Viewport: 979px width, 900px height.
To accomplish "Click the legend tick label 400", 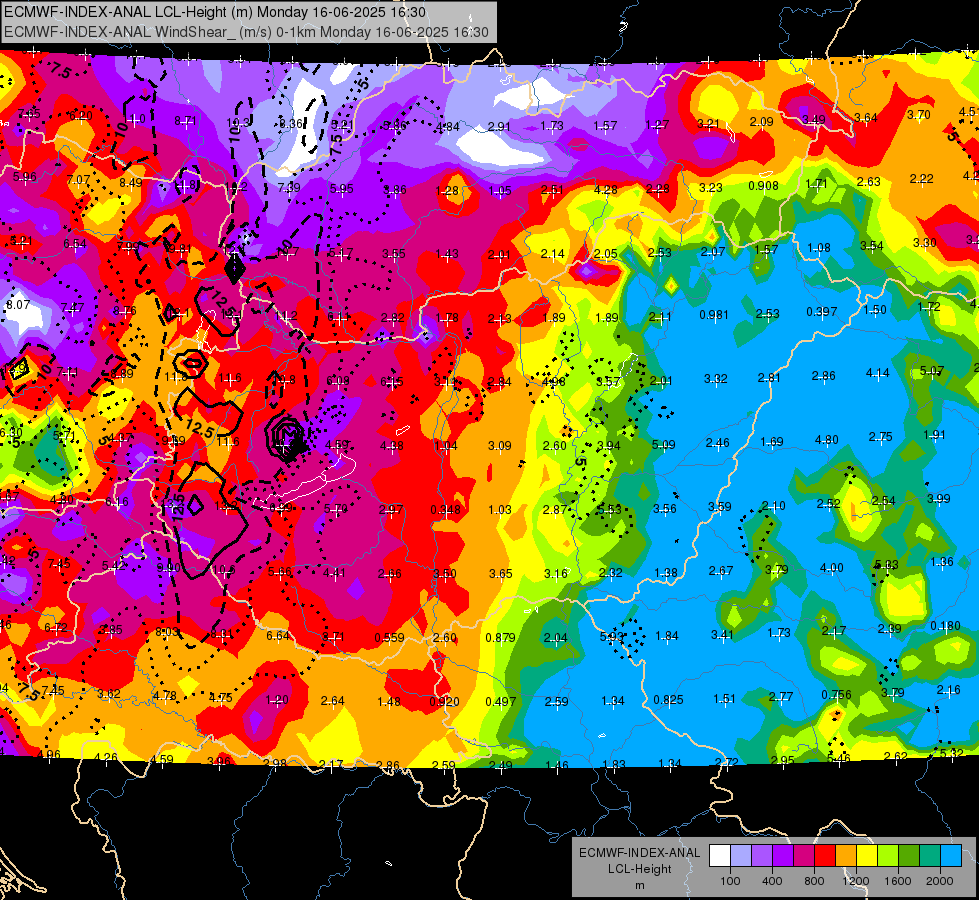I will (x=772, y=881).
